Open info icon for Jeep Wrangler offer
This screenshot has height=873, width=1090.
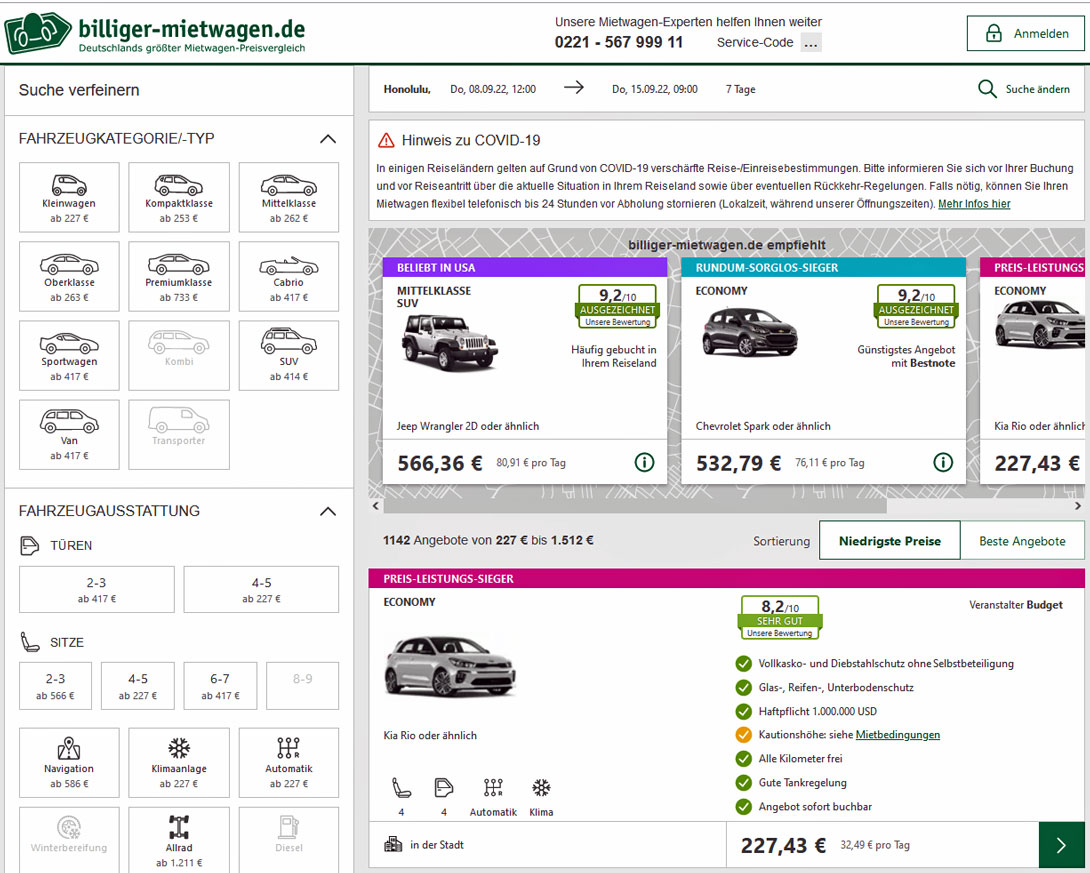click(644, 462)
